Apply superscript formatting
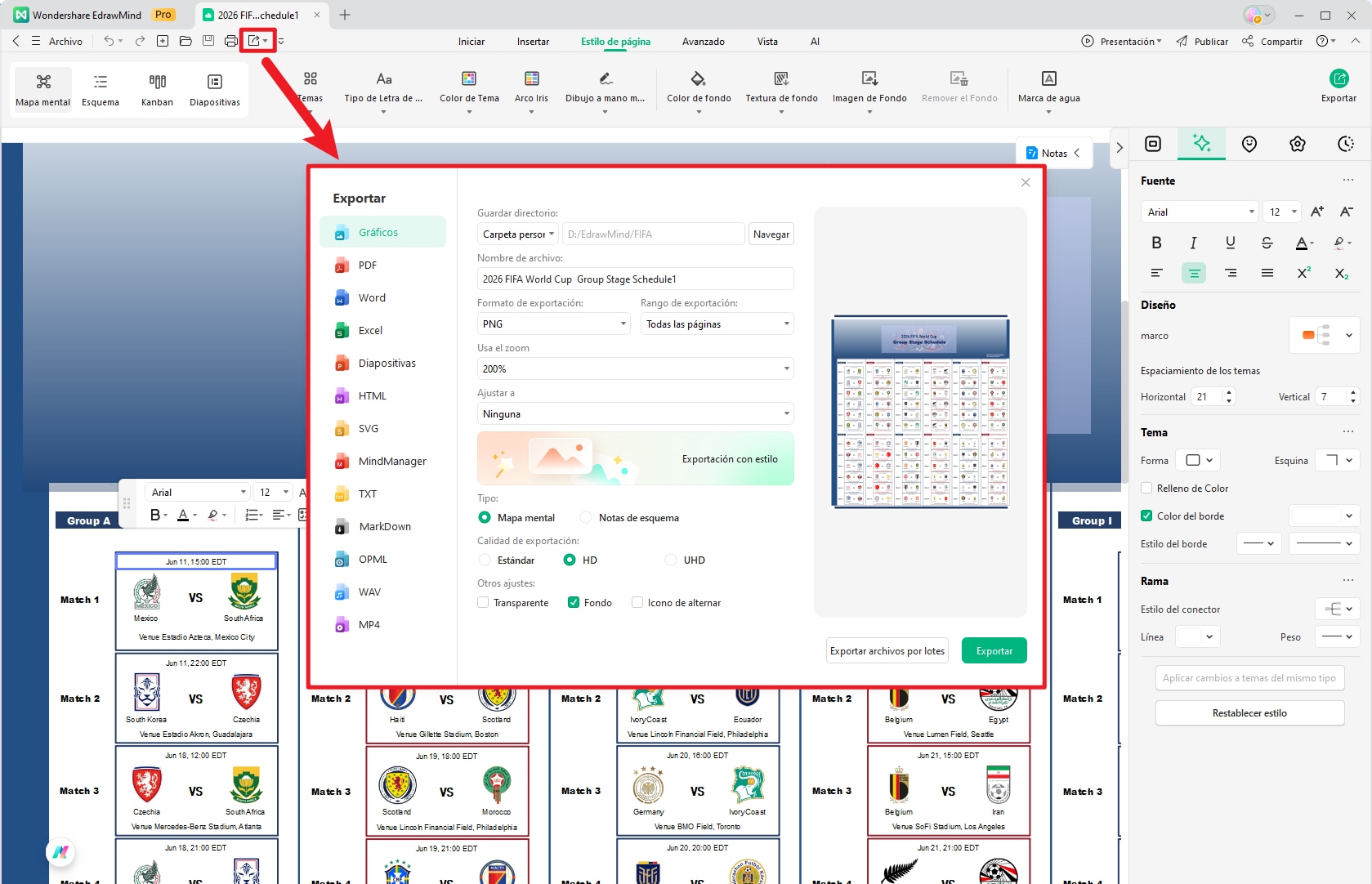The image size is (1372, 884). [1304, 273]
